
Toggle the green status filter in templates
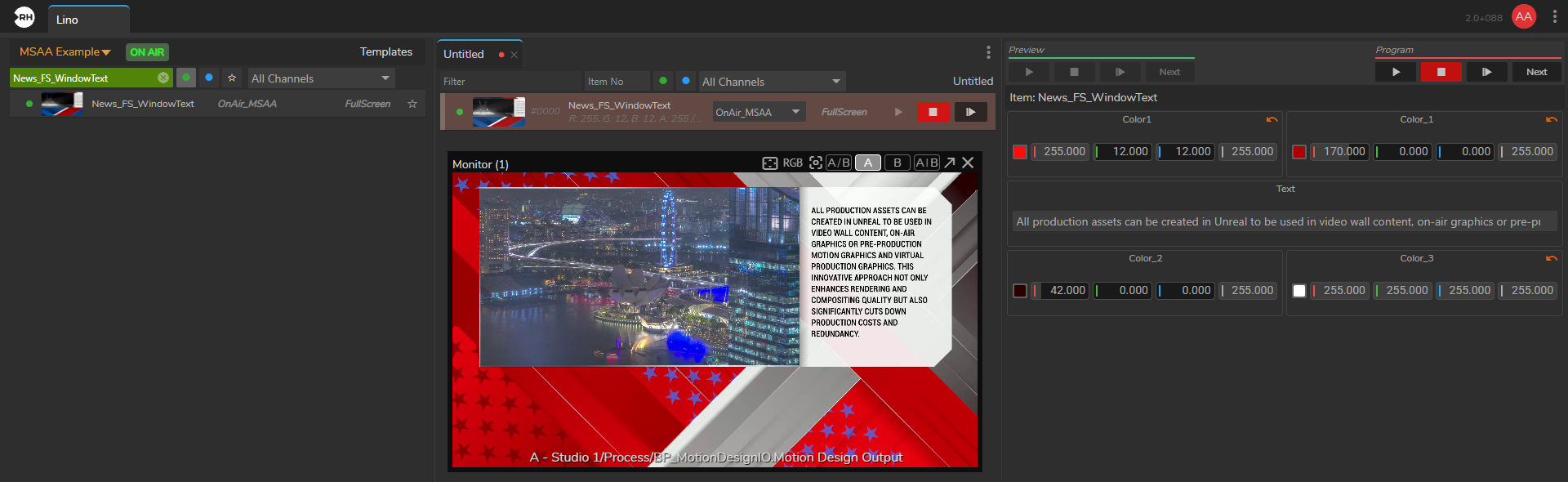pyautogui.click(x=186, y=78)
